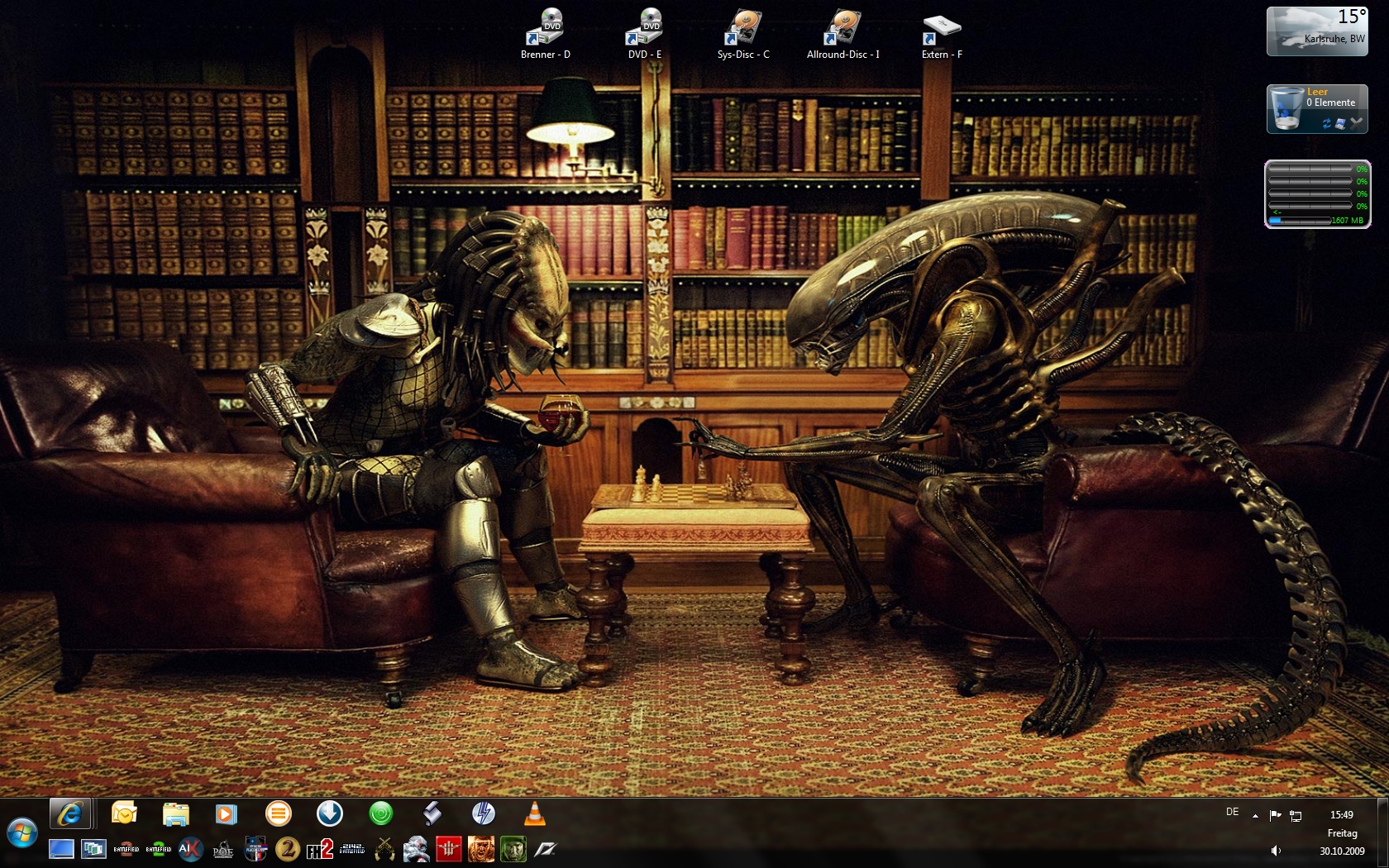The height and width of the screenshot is (868, 1389).
Task: Launch the Operation Peacekeeper shield shortcut
Action: click(255, 849)
